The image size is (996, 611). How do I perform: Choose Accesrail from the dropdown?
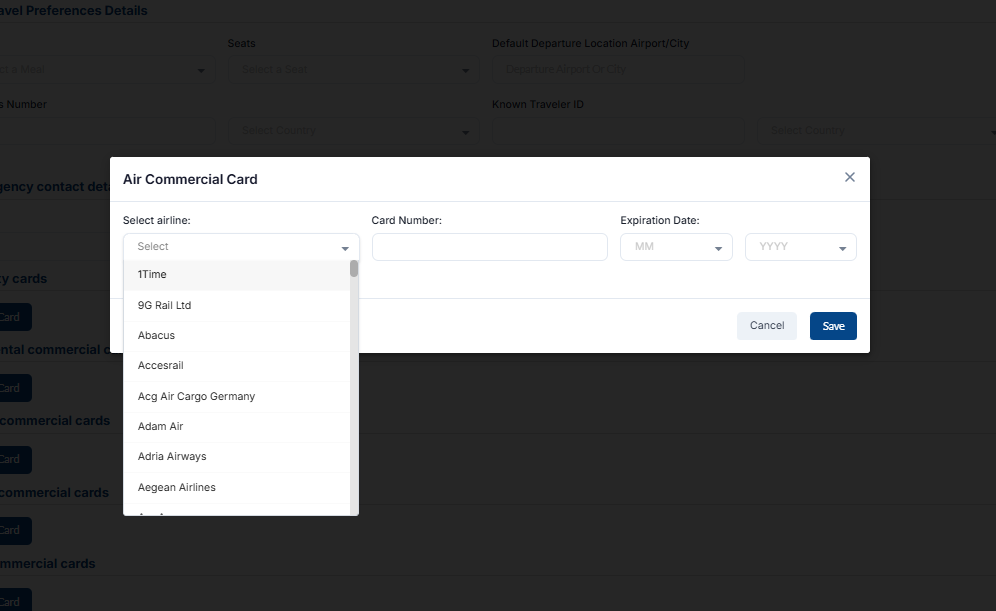236,366
